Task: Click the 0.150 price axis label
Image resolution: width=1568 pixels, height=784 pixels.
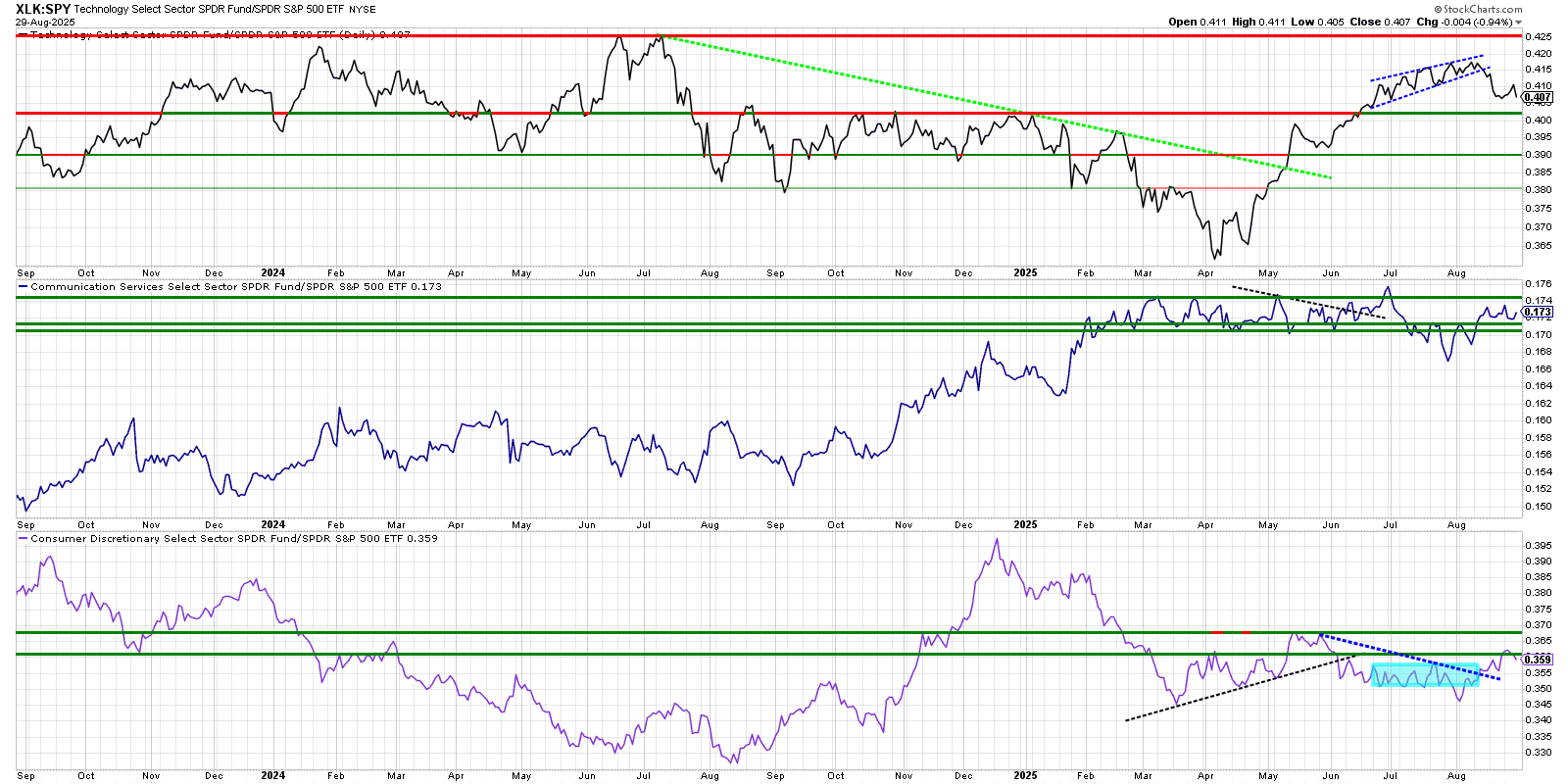Action: point(1539,507)
